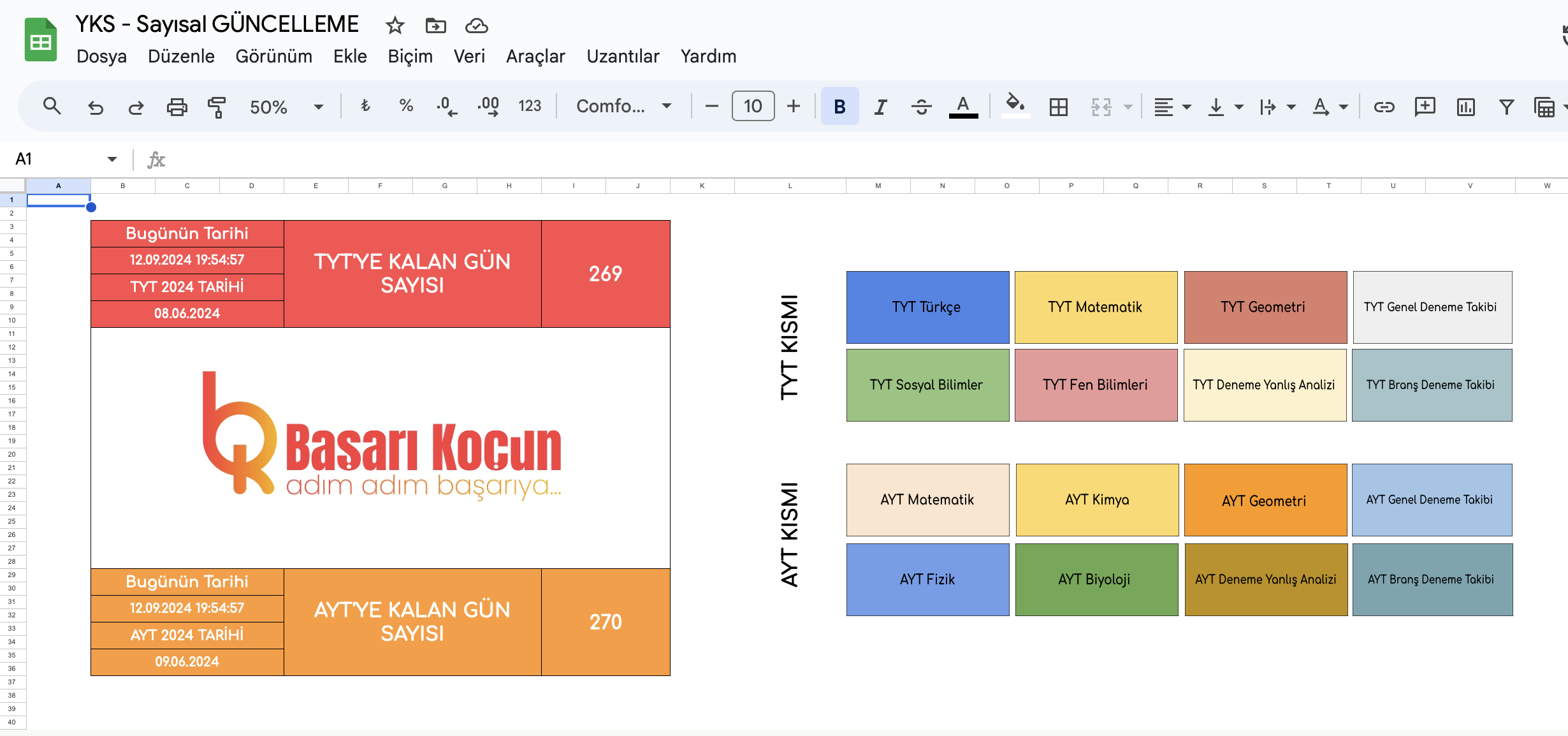Screen dimensions: 1568x736
Task: Open text wrapping dropdown
Action: coord(1277,107)
